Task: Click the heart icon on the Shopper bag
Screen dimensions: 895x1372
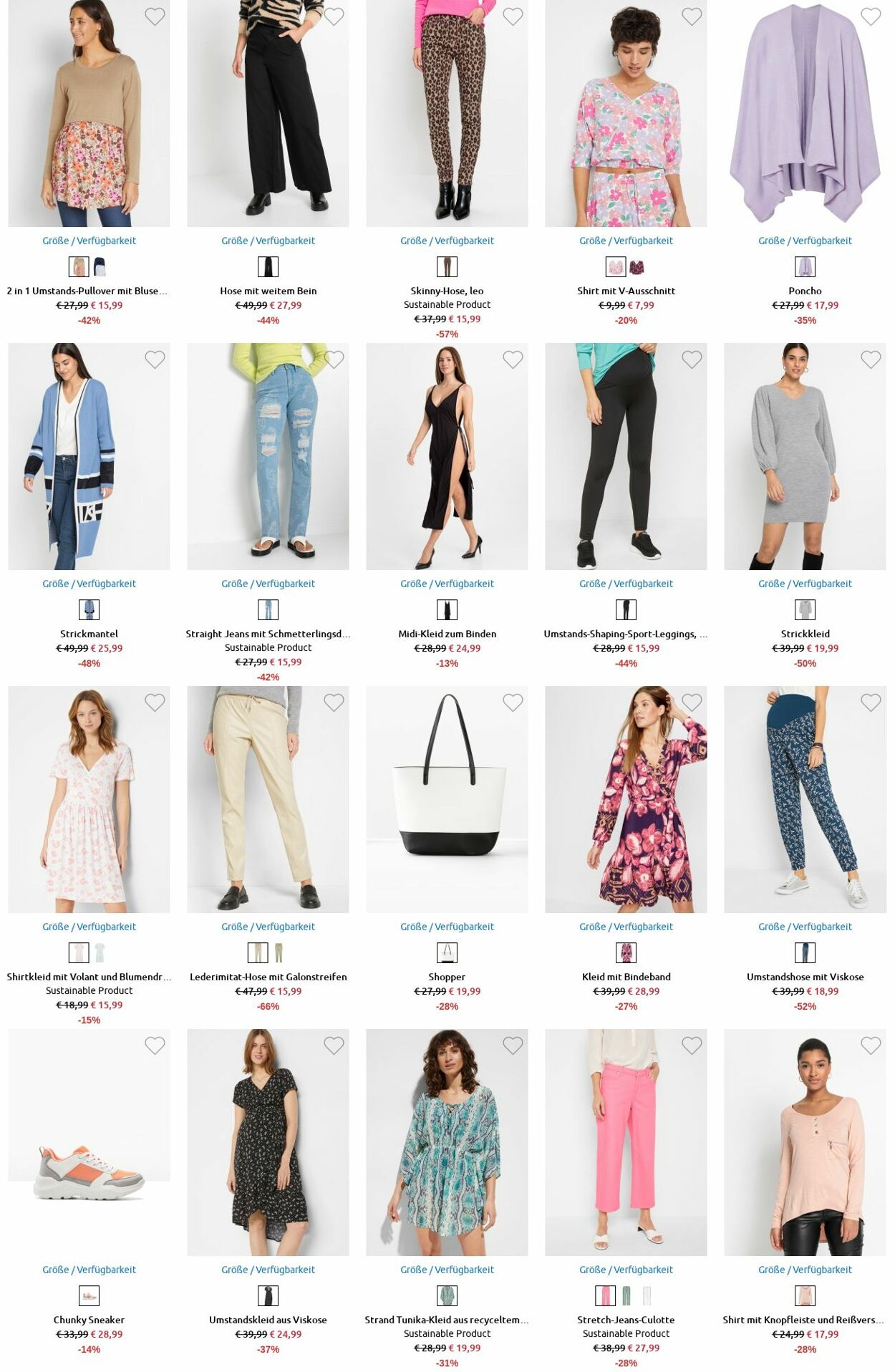Action: pyautogui.click(x=513, y=702)
